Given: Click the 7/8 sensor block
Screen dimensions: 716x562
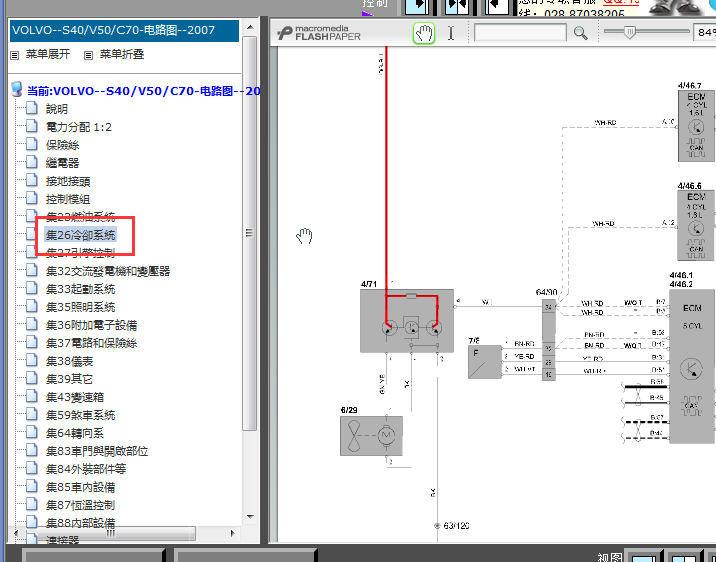Looking at the screenshot, I should coord(484,362).
